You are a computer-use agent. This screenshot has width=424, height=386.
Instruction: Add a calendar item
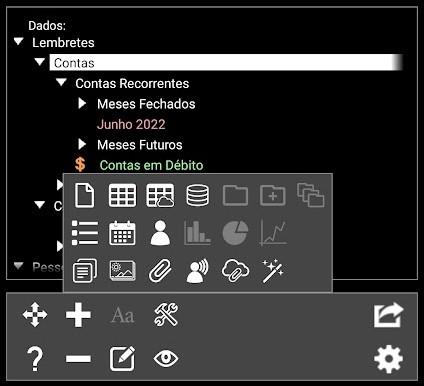point(122,233)
